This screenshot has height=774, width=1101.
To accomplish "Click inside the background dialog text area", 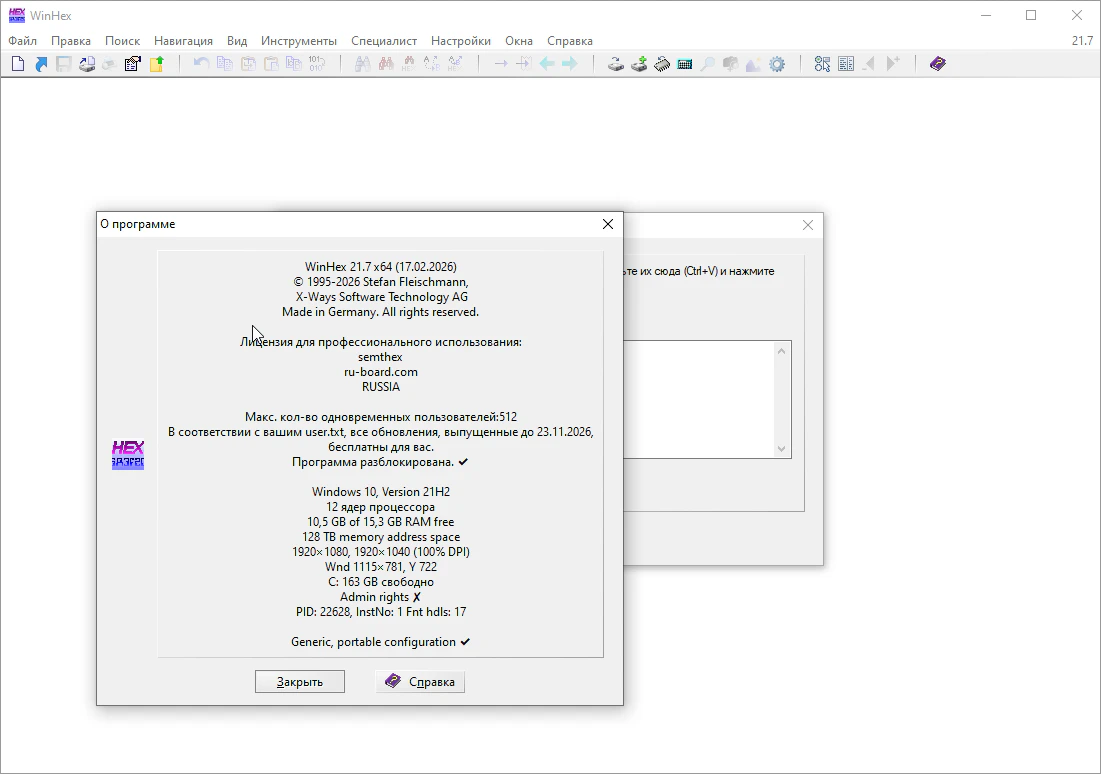I will click(700, 400).
